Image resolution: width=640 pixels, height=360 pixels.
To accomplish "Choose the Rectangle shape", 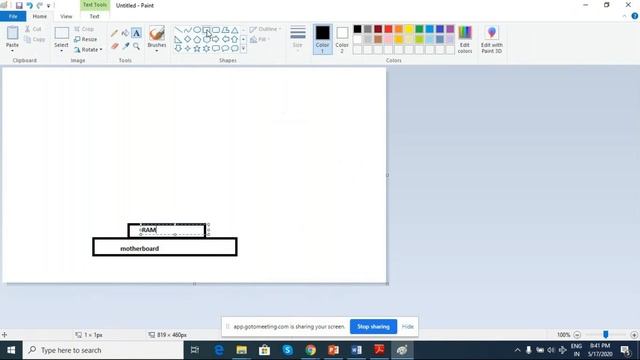I will click(207, 30).
